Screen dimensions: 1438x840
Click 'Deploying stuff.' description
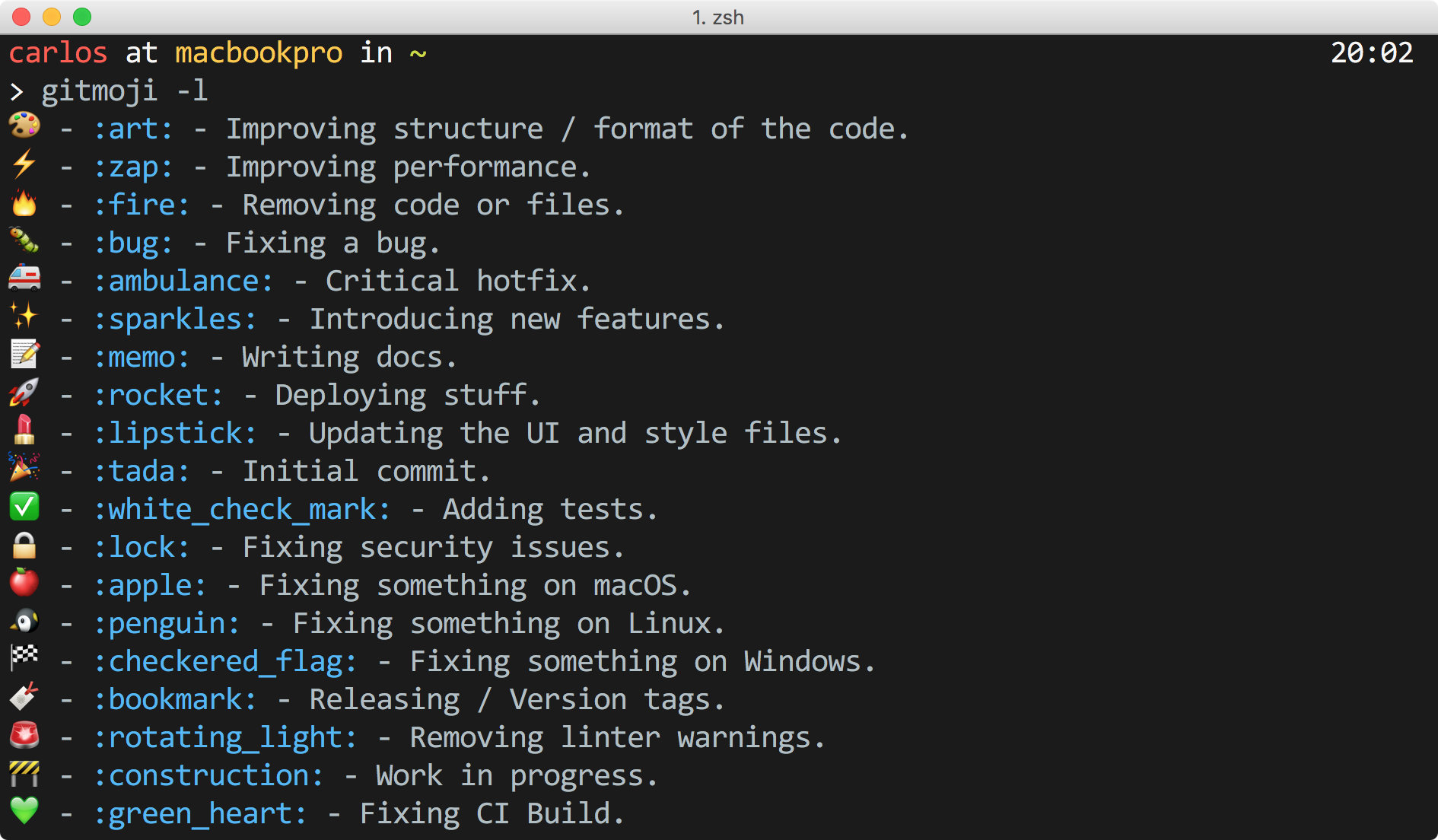409,395
